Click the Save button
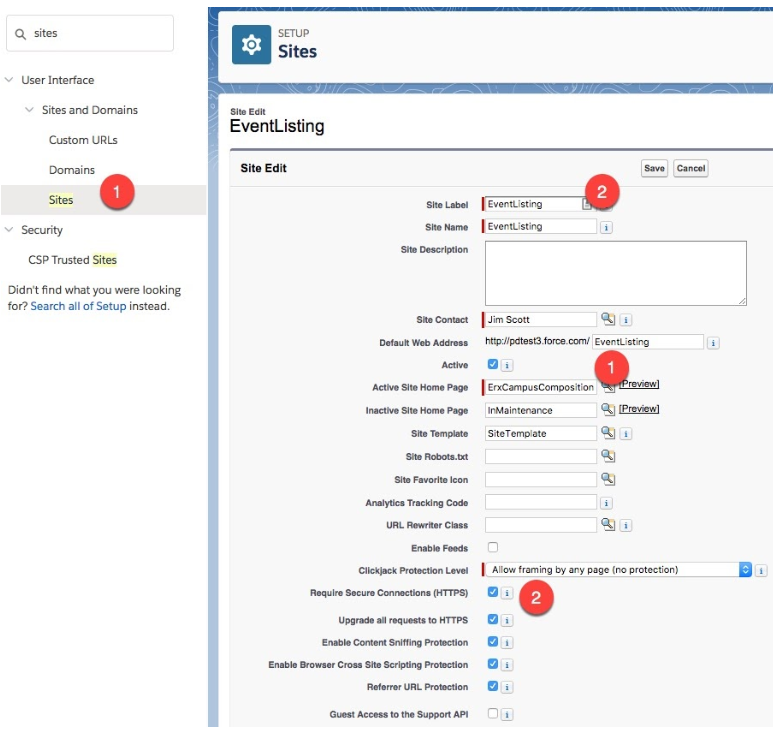The width and height of the screenshot is (781, 734). tap(654, 168)
